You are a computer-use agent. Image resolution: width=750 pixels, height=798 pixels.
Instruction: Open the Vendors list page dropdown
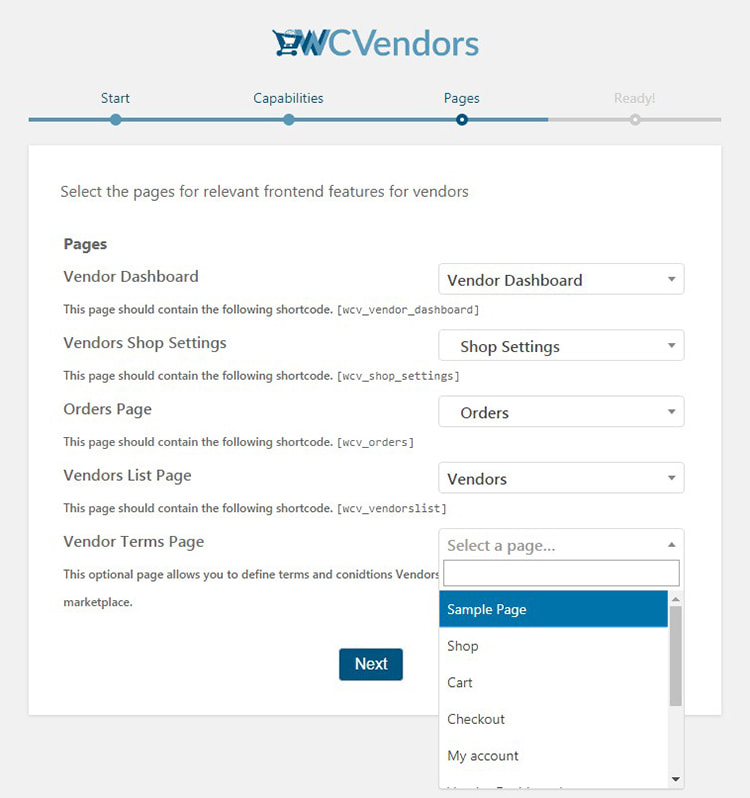[561, 477]
